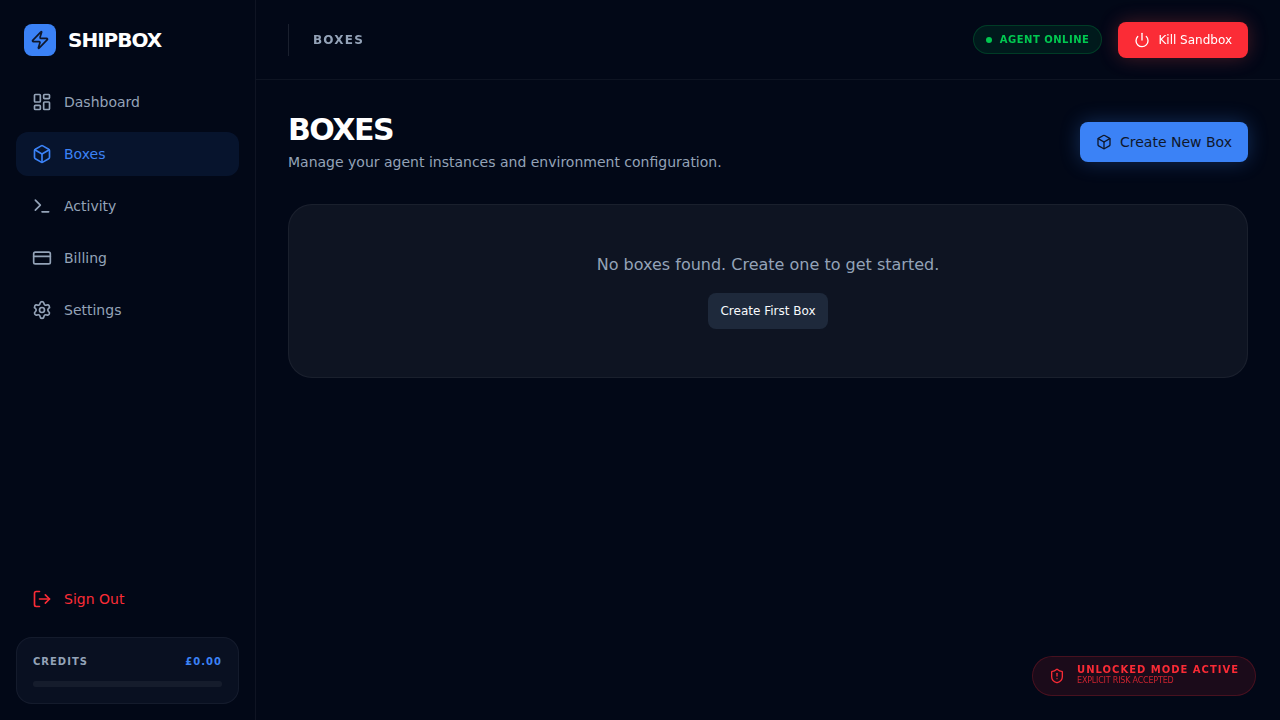Select the Dashboard grid icon in sidebar

click(x=41, y=101)
